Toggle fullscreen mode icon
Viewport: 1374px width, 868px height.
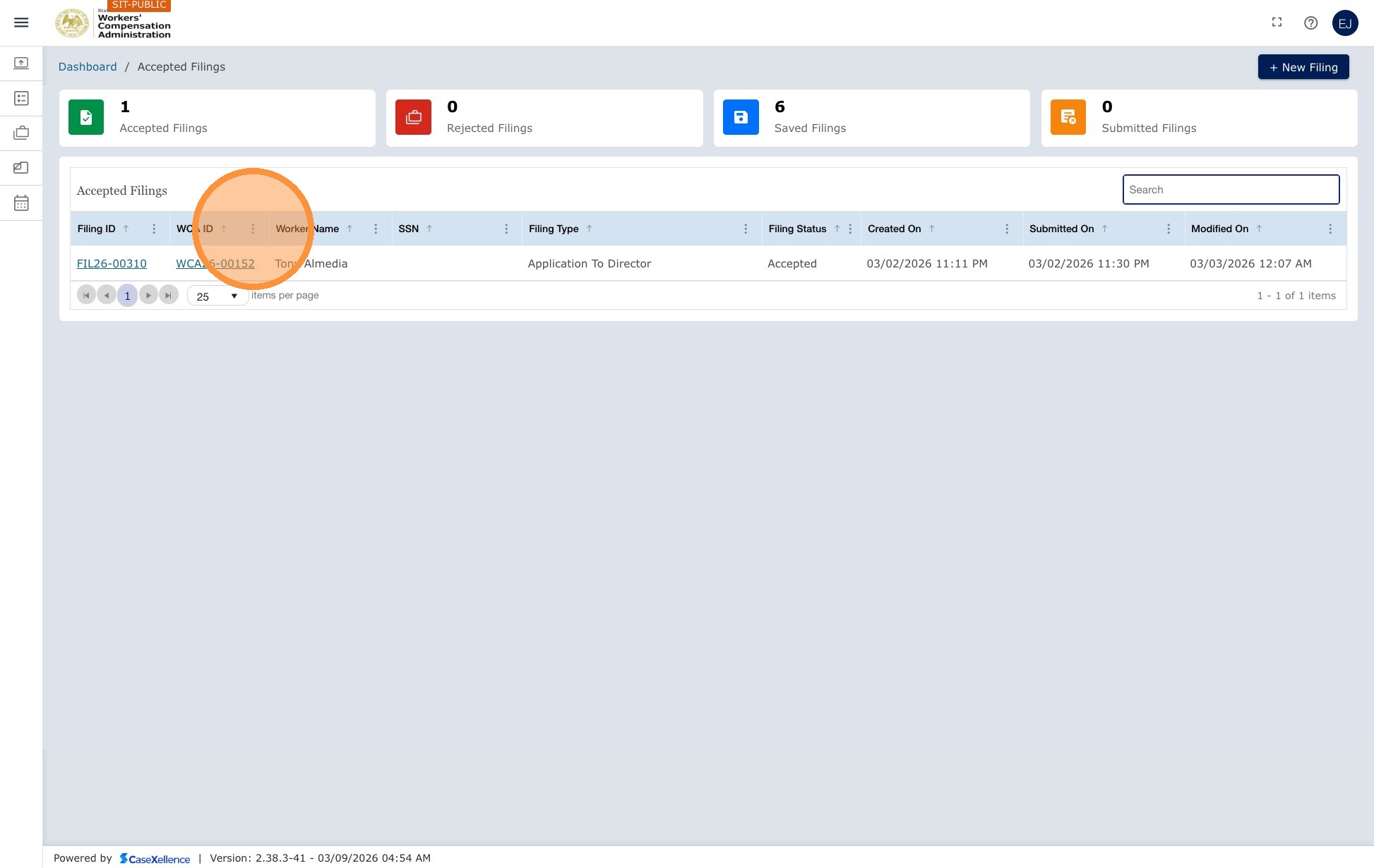pyautogui.click(x=1277, y=23)
